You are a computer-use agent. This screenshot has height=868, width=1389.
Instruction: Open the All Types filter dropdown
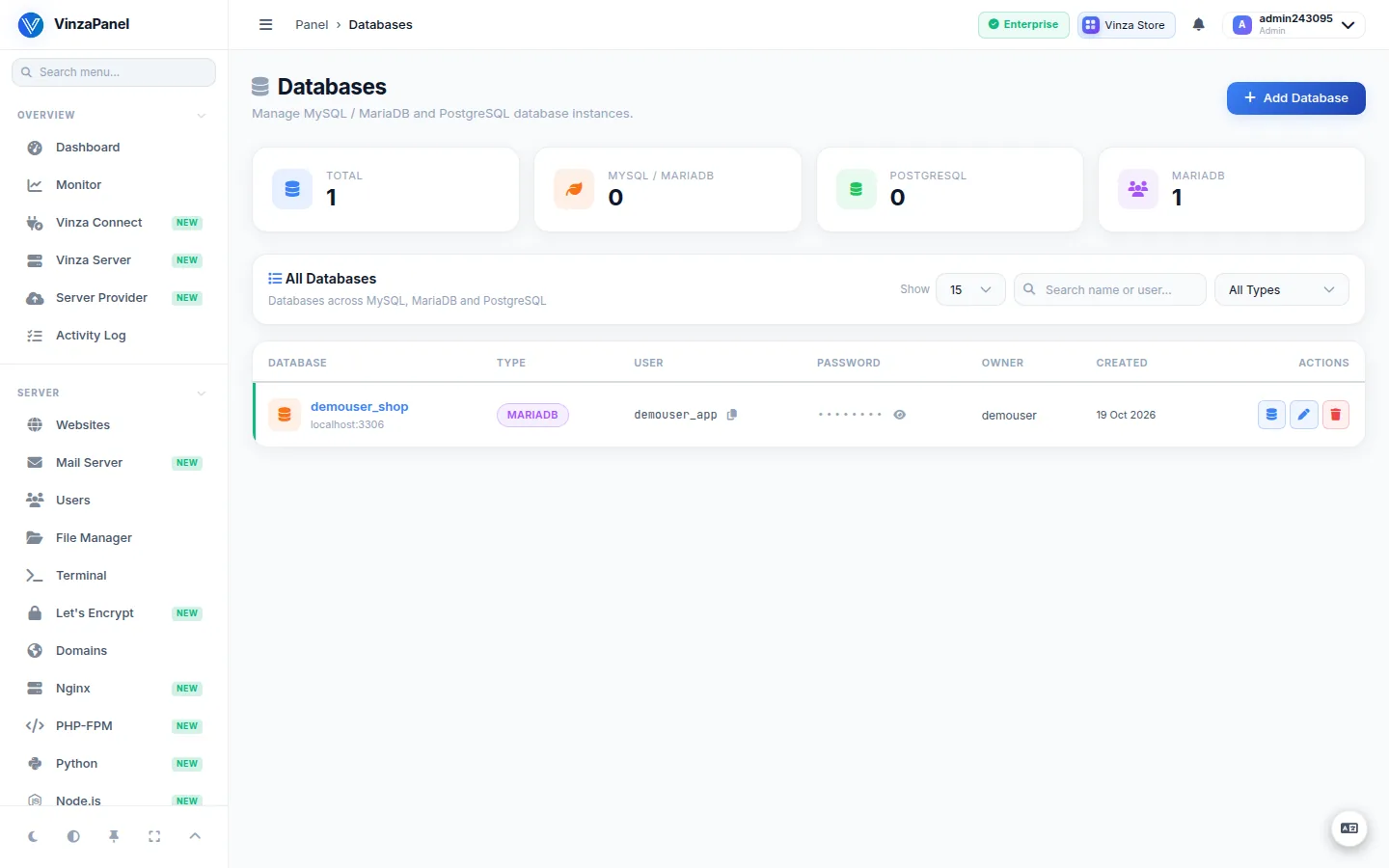coord(1281,289)
